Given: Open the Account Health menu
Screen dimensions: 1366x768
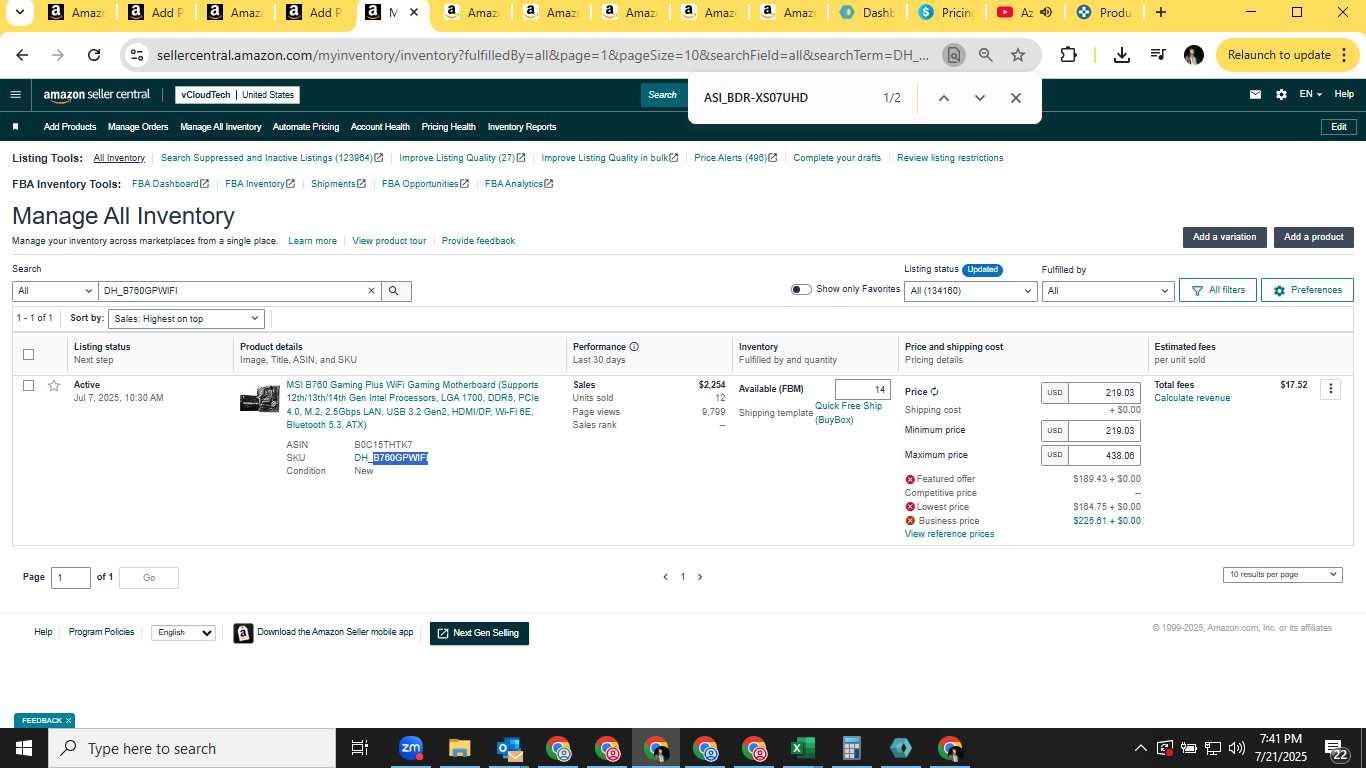Looking at the screenshot, I should tap(380, 127).
